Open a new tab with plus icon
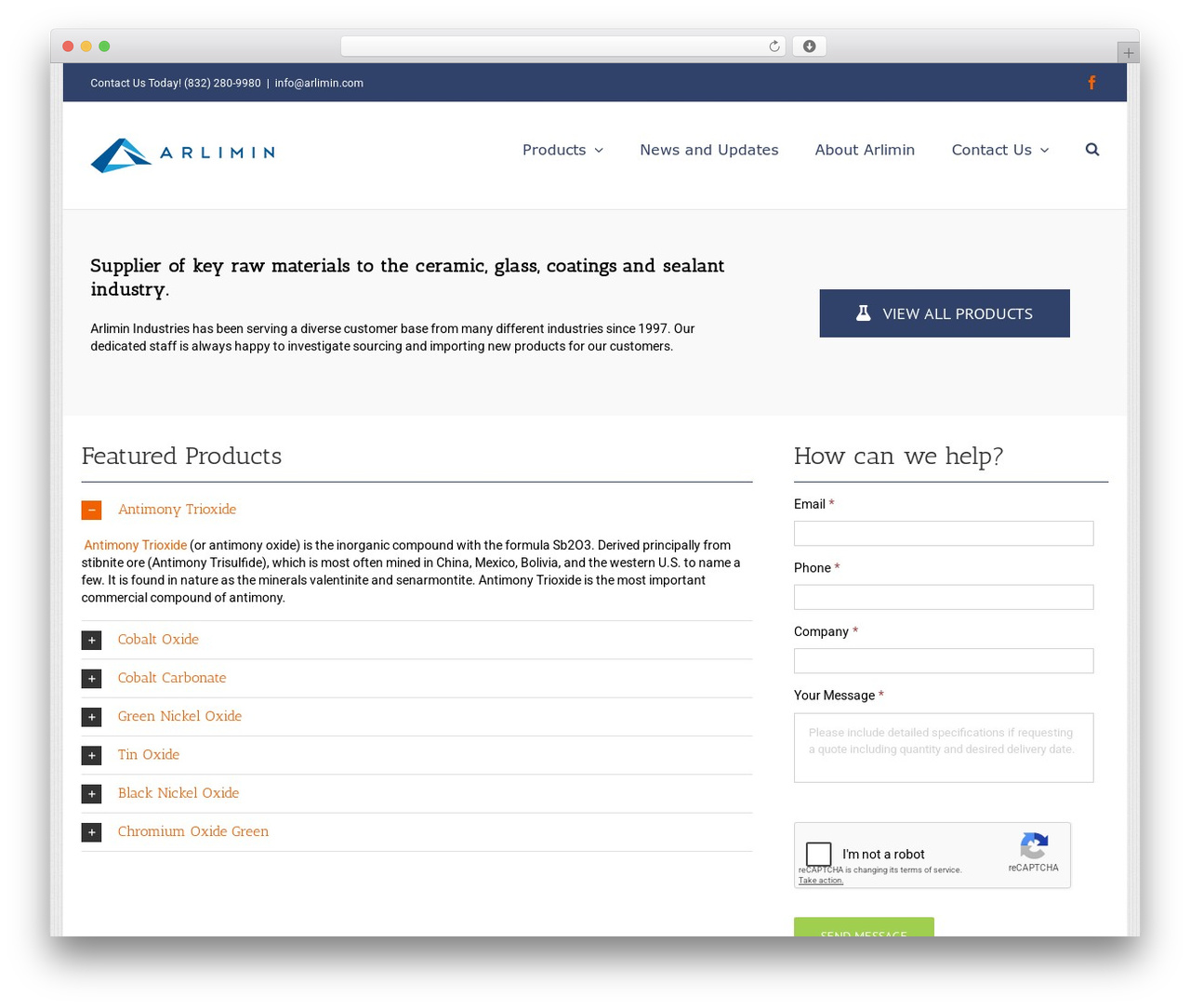Viewport: 1190px width, 1008px height. (1128, 53)
